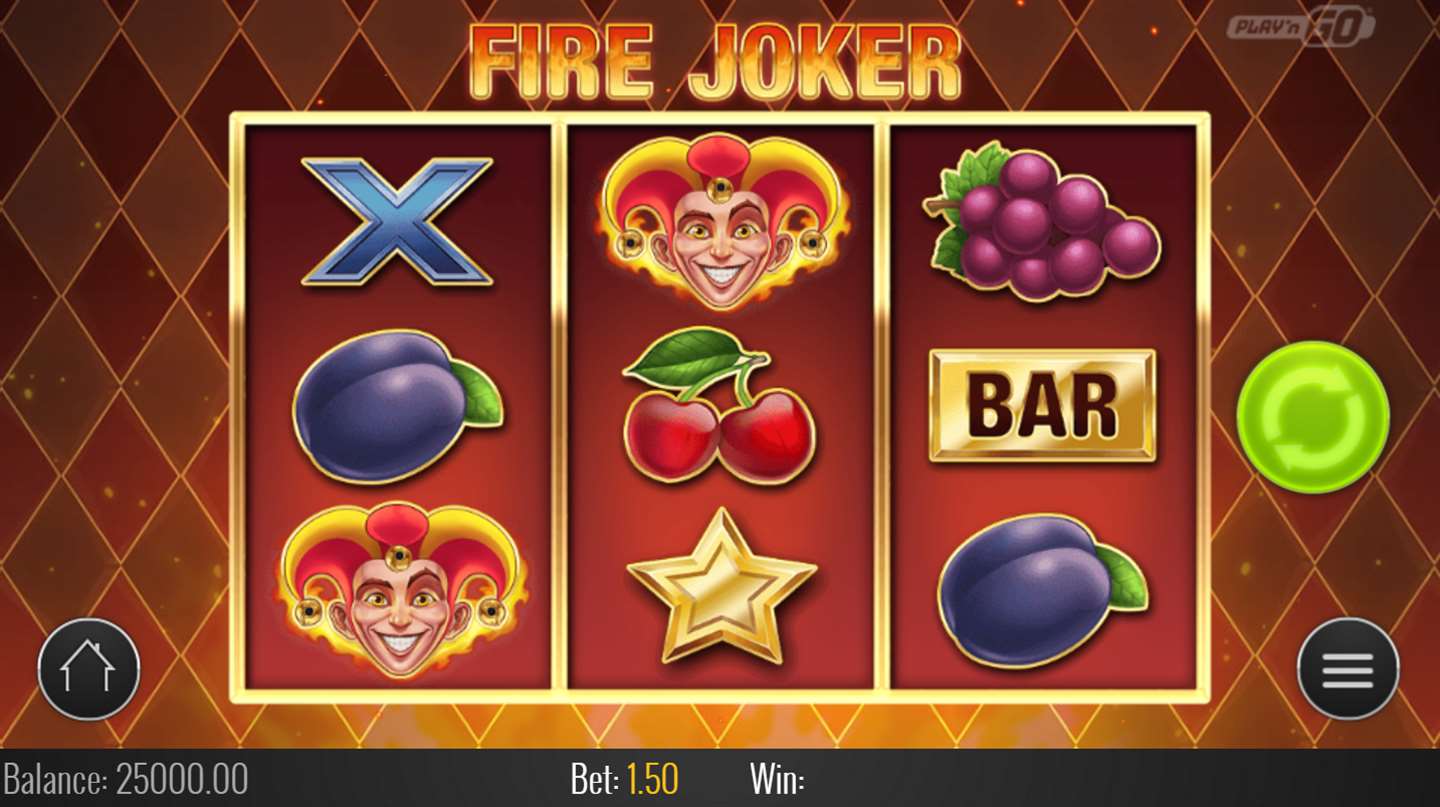Viewport: 1440px width, 807px height.
Task: Click the Balance 25000.00 display
Action: [x=125, y=778]
